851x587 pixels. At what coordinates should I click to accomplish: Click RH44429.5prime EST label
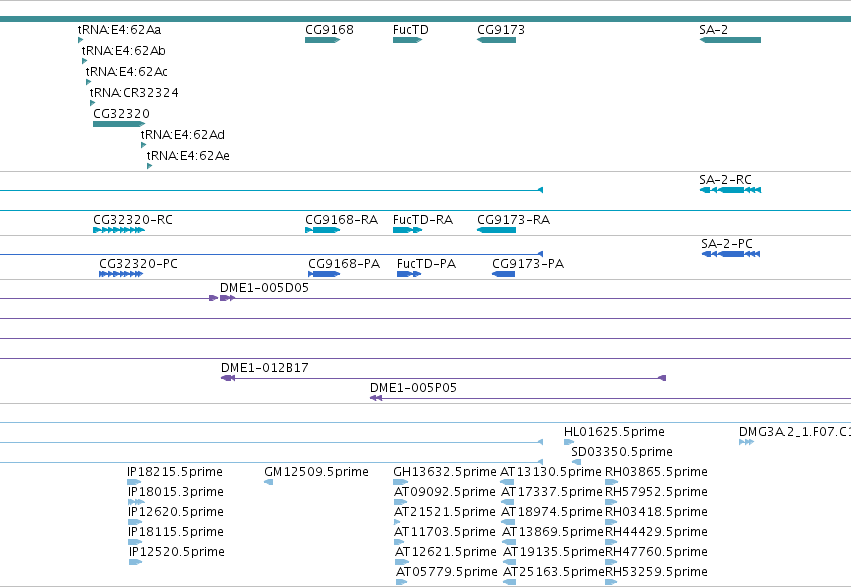[x=657, y=532]
